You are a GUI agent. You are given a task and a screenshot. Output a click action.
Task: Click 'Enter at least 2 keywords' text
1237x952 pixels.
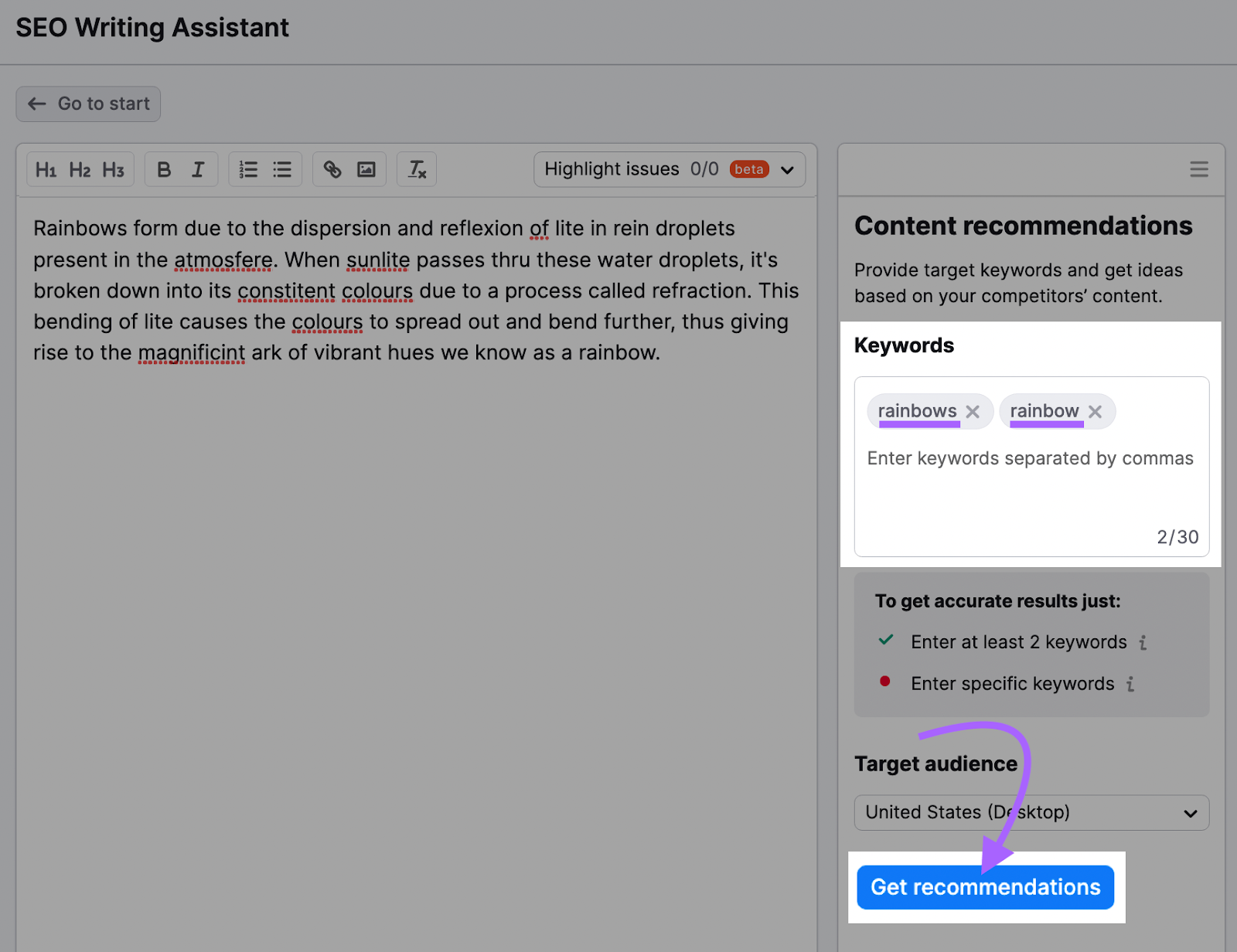click(x=1019, y=642)
